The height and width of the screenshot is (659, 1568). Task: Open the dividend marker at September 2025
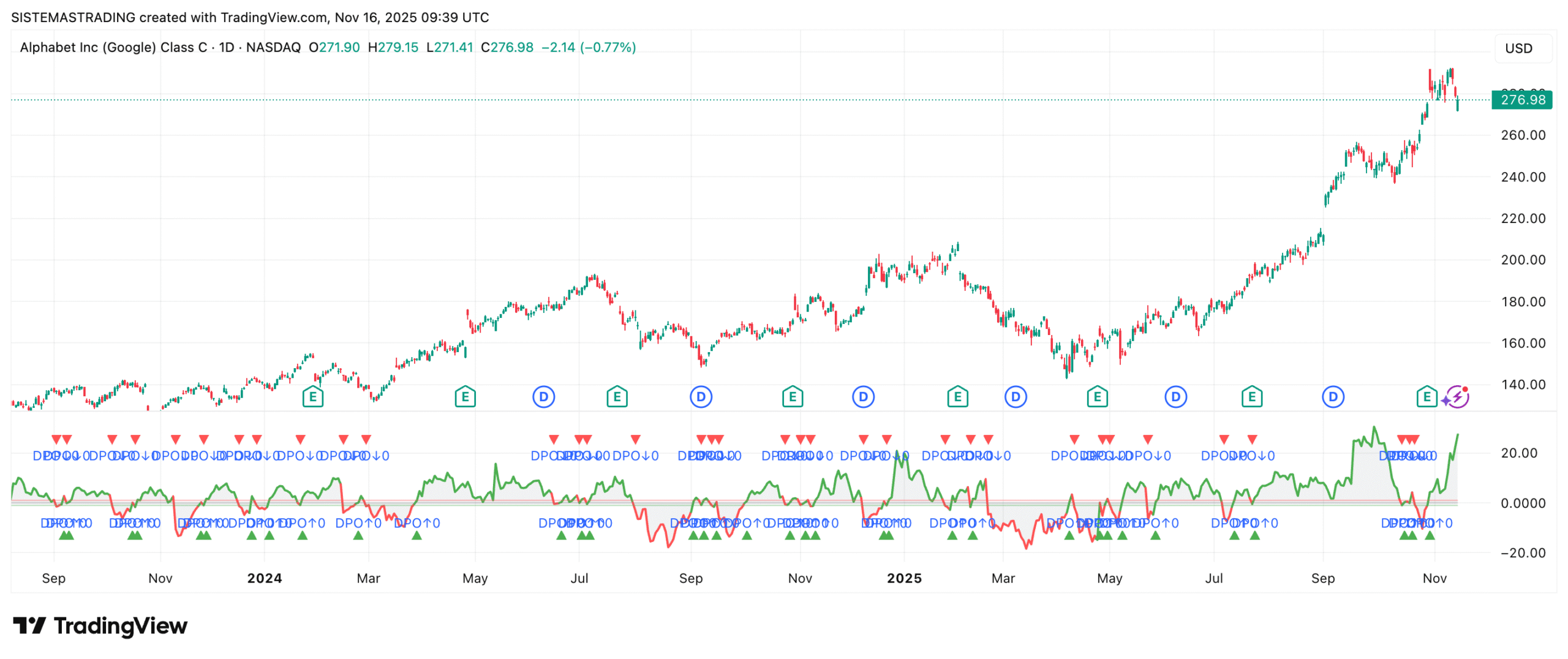tap(1333, 397)
